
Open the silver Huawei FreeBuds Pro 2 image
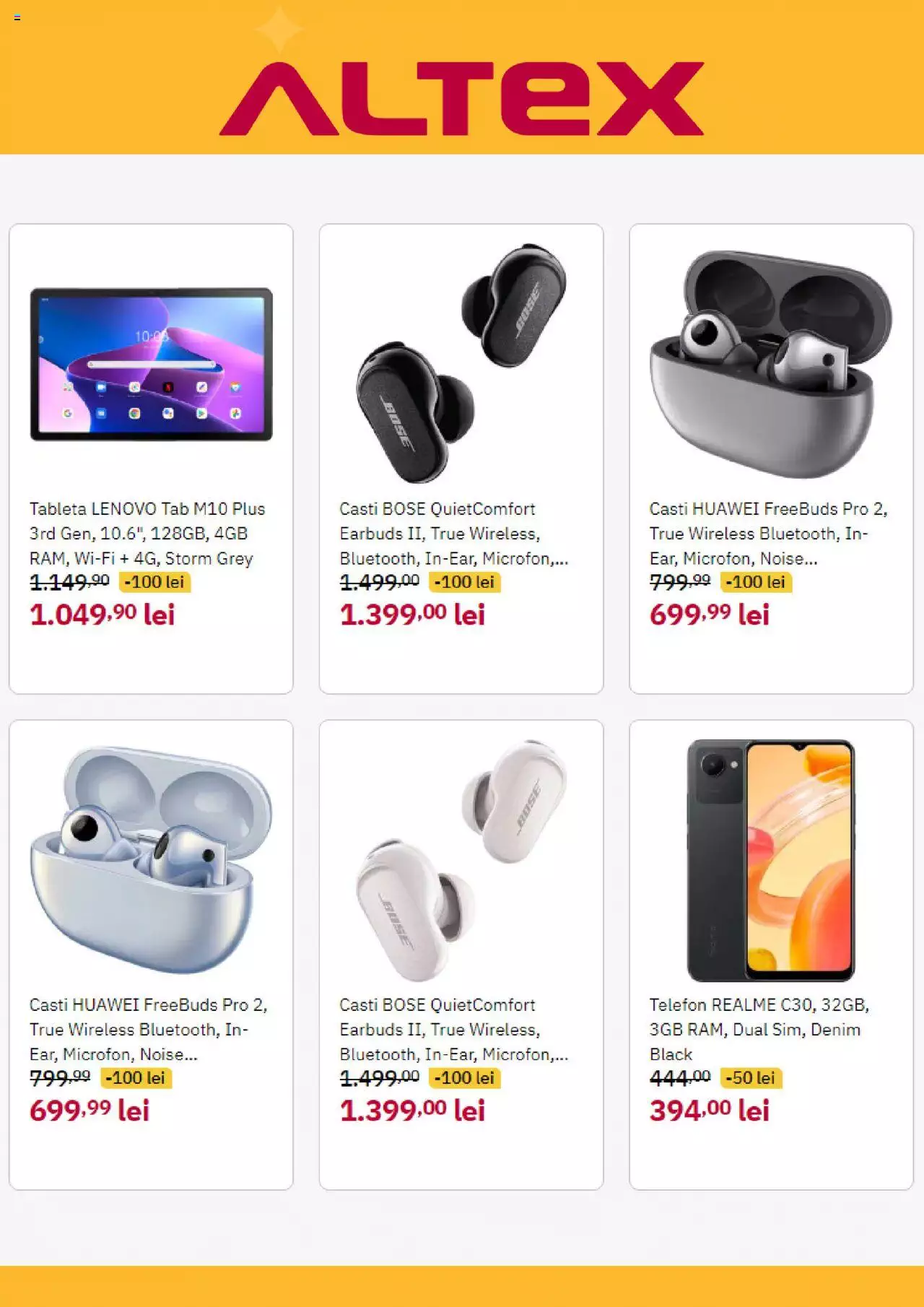771,364
